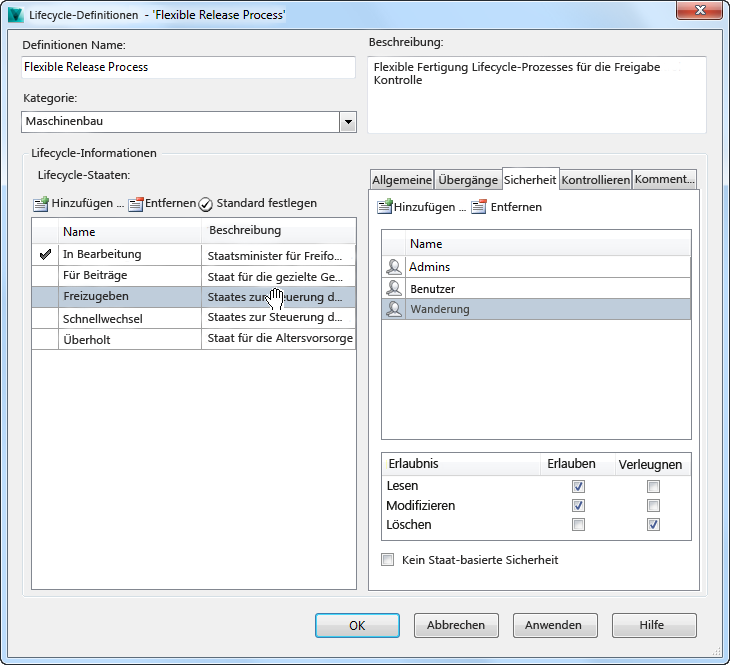730x665 pixels.
Task: Enable Erlauben for Lesen permission
Action: [x=578, y=486]
